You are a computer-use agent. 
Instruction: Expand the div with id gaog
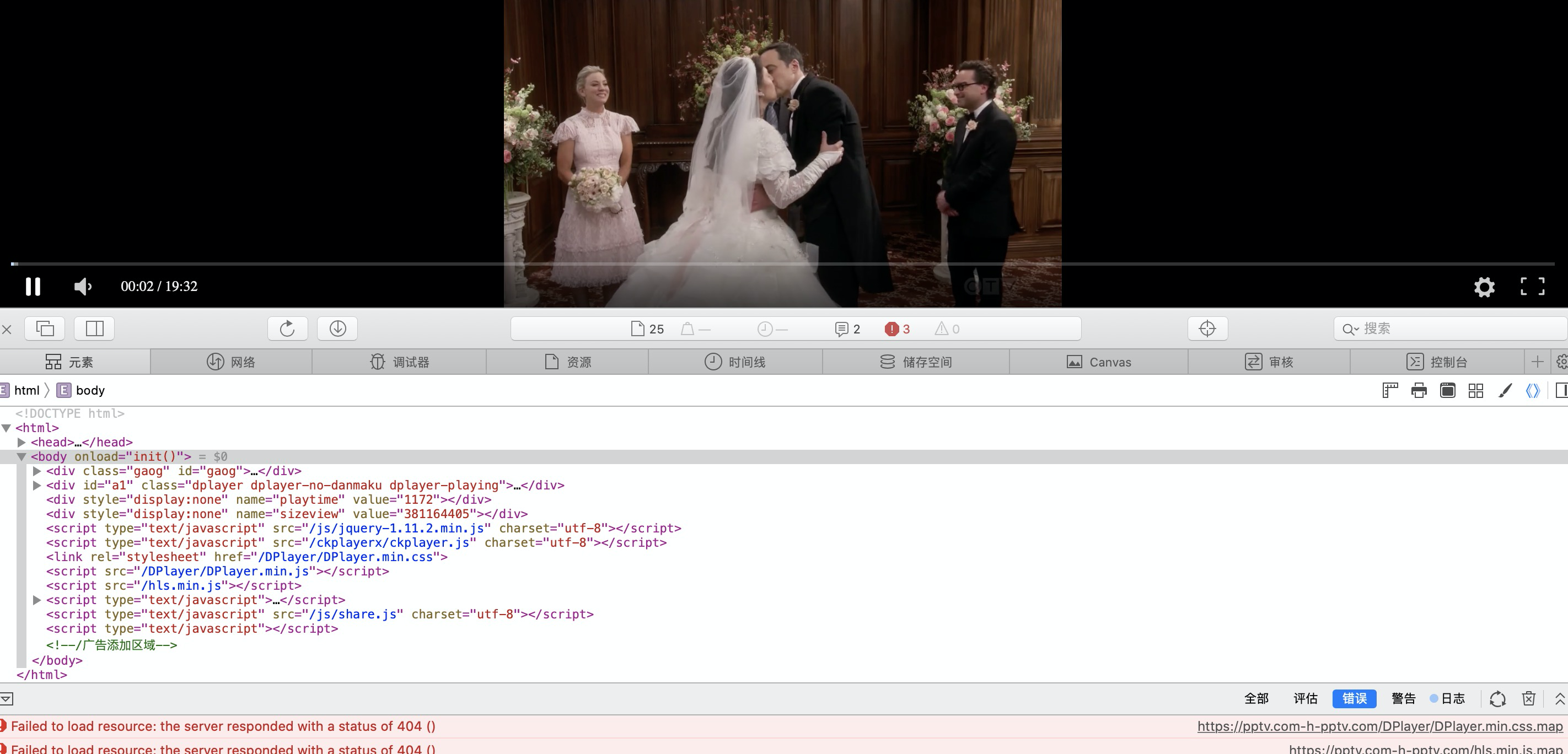pos(36,471)
